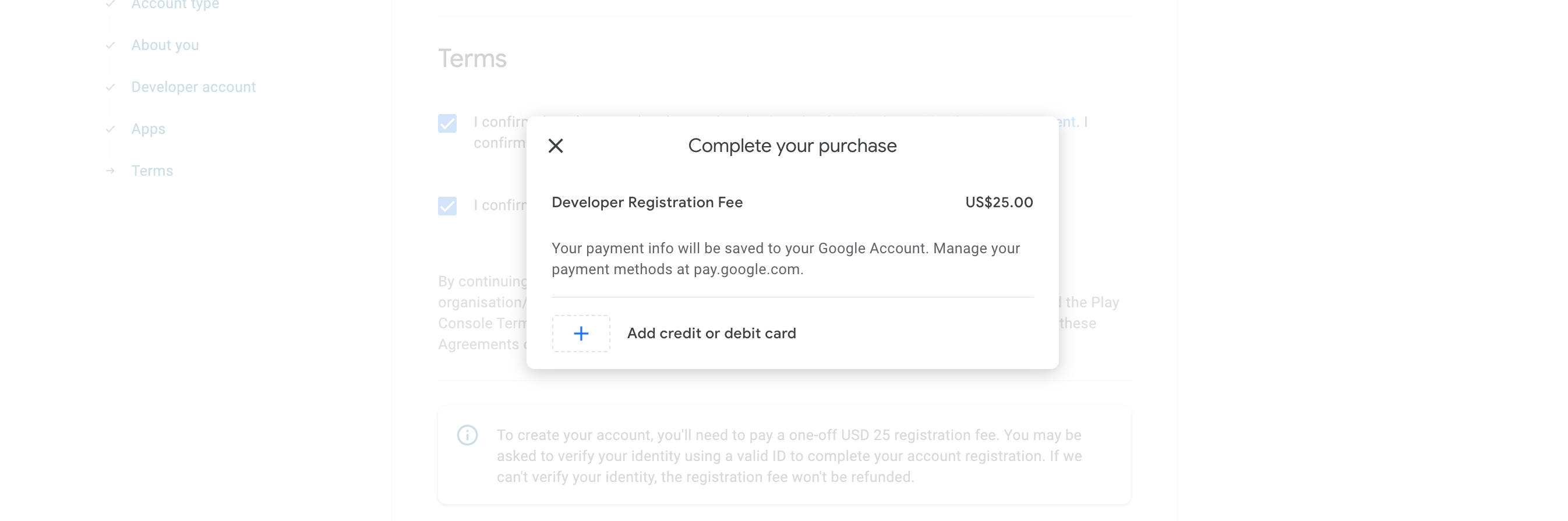Click the Complete your purchase heading
Screen dimensions: 1568x521
(x=792, y=146)
